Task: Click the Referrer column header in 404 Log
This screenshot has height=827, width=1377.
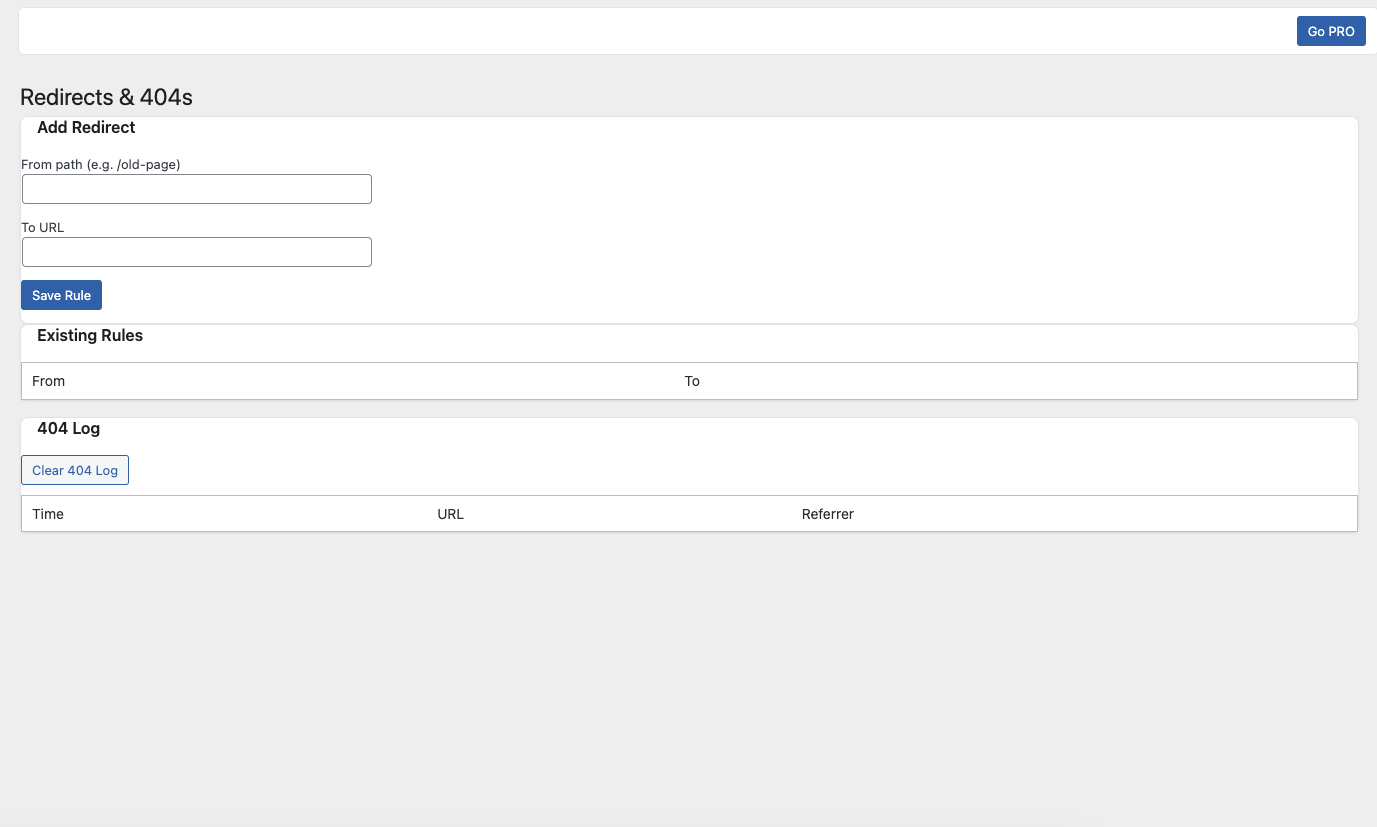Action: [x=827, y=514]
